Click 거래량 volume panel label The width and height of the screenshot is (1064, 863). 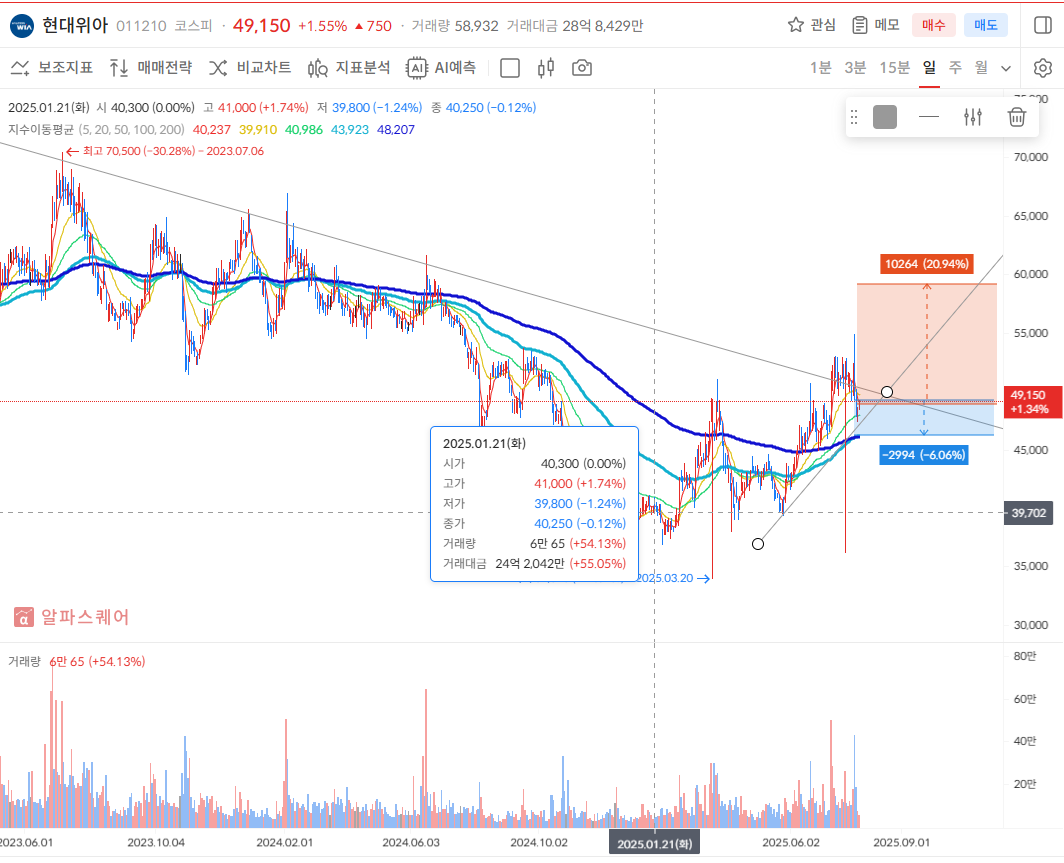click(x=24, y=661)
